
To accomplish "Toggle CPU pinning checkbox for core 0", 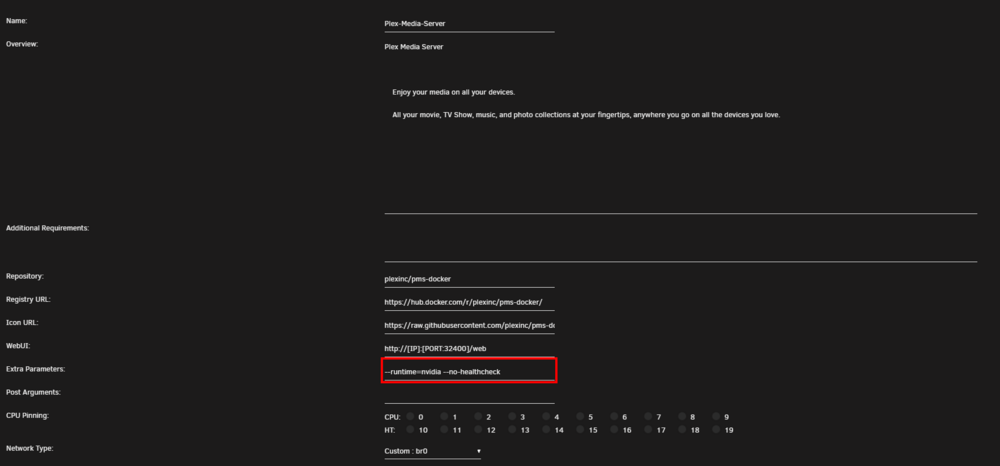I will point(410,416).
